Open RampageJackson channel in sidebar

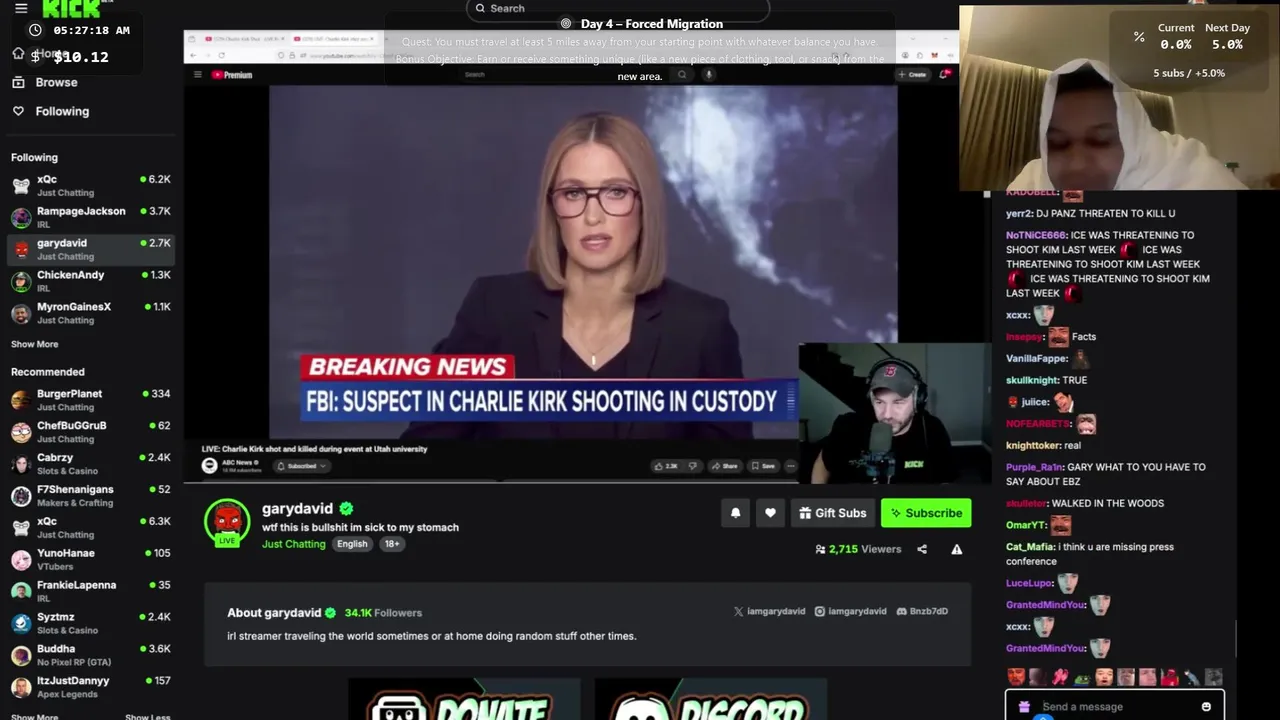click(91, 217)
